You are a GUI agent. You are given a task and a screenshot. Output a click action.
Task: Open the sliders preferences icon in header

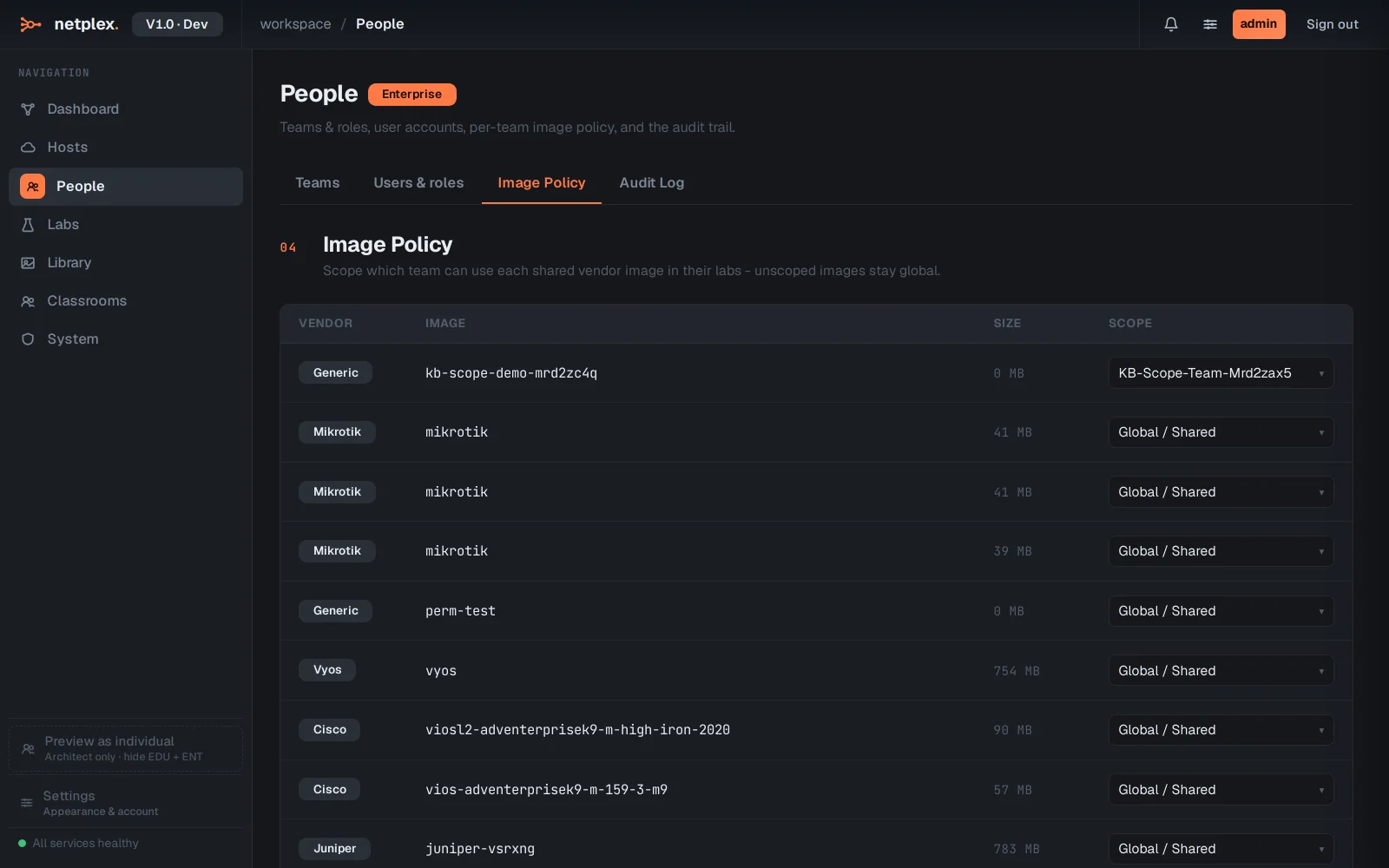click(x=1210, y=24)
